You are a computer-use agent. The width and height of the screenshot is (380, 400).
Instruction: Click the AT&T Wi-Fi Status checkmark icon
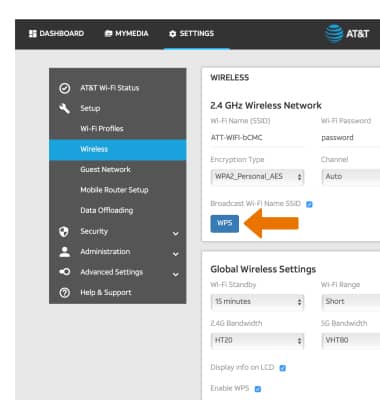[x=64, y=88]
